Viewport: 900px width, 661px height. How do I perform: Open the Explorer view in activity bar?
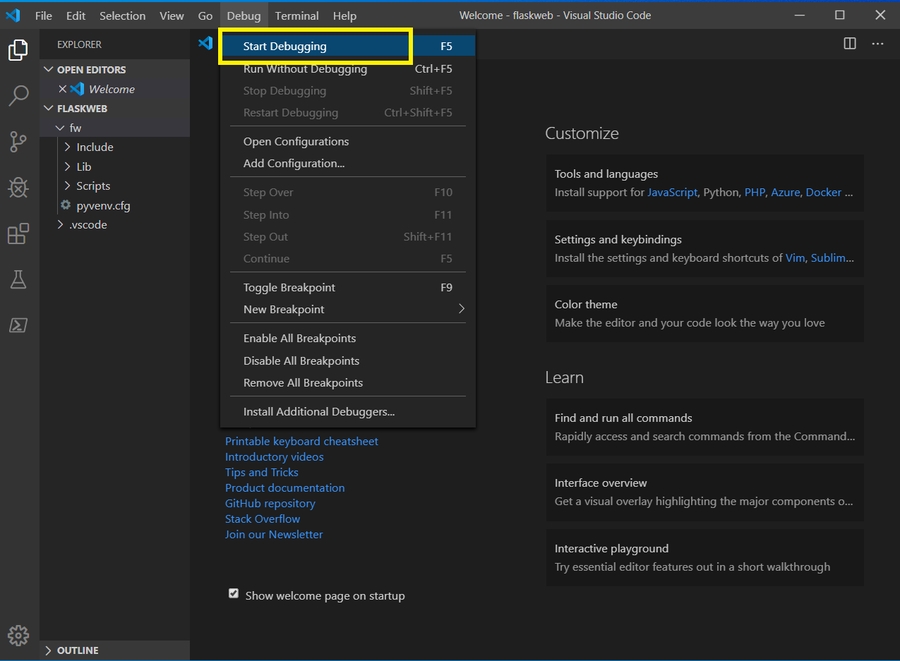[18, 50]
